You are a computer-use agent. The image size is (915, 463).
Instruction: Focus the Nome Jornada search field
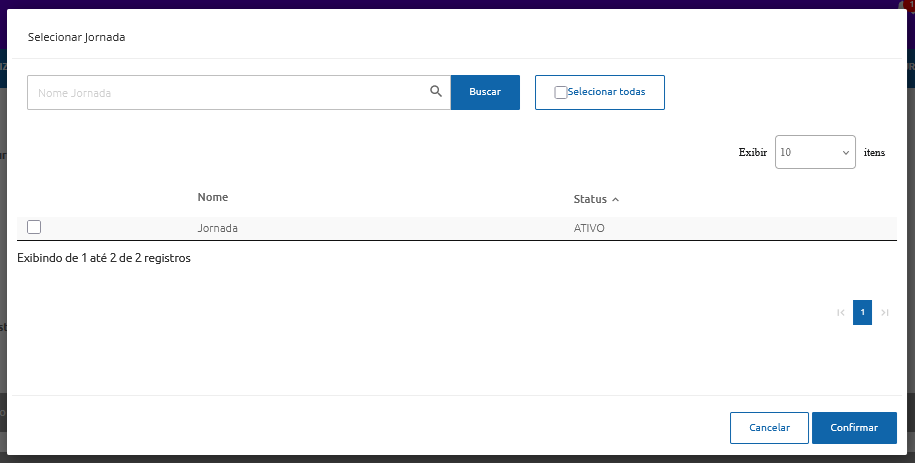[x=225, y=92]
